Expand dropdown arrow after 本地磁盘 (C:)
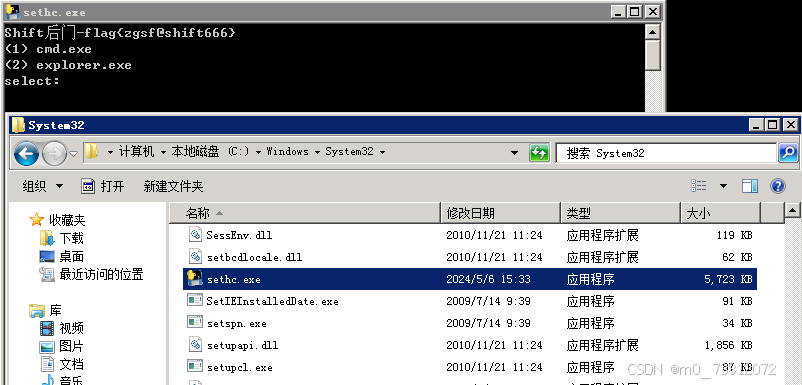Viewport: 802px width, 385px height. pos(258,152)
